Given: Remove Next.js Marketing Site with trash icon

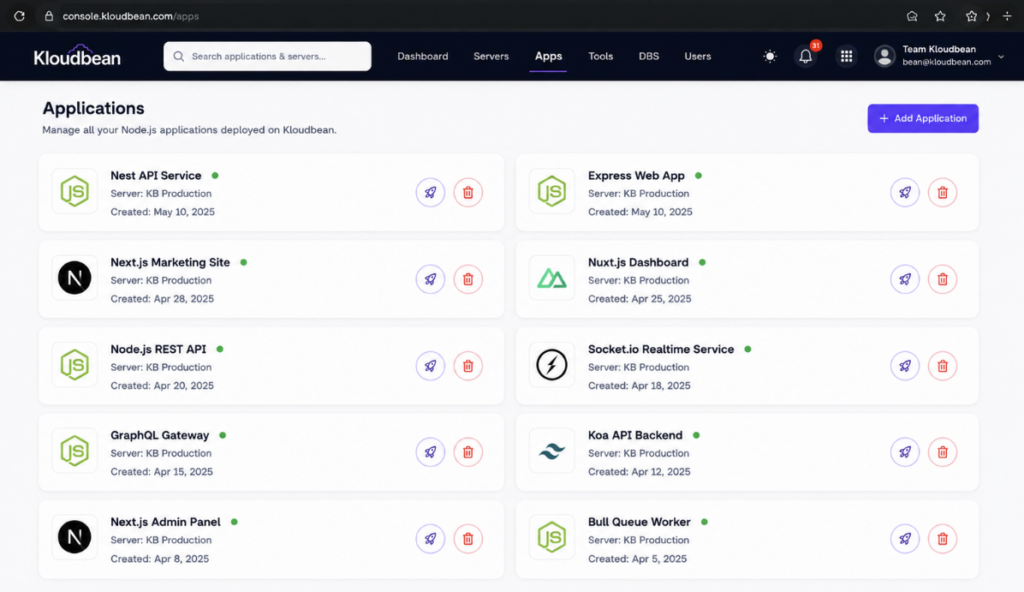Looking at the screenshot, I should click(468, 279).
